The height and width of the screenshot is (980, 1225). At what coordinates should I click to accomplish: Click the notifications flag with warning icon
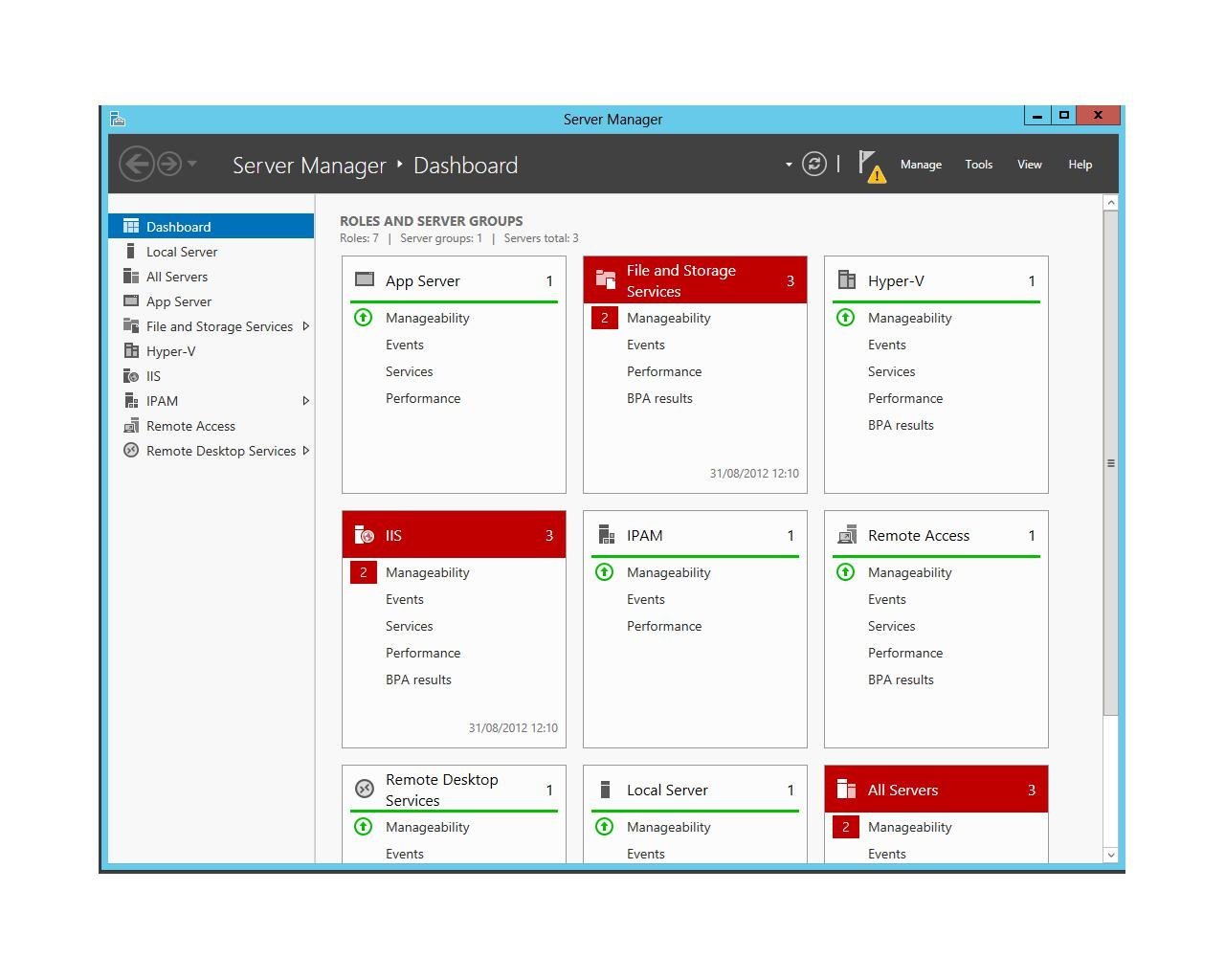tap(871, 166)
